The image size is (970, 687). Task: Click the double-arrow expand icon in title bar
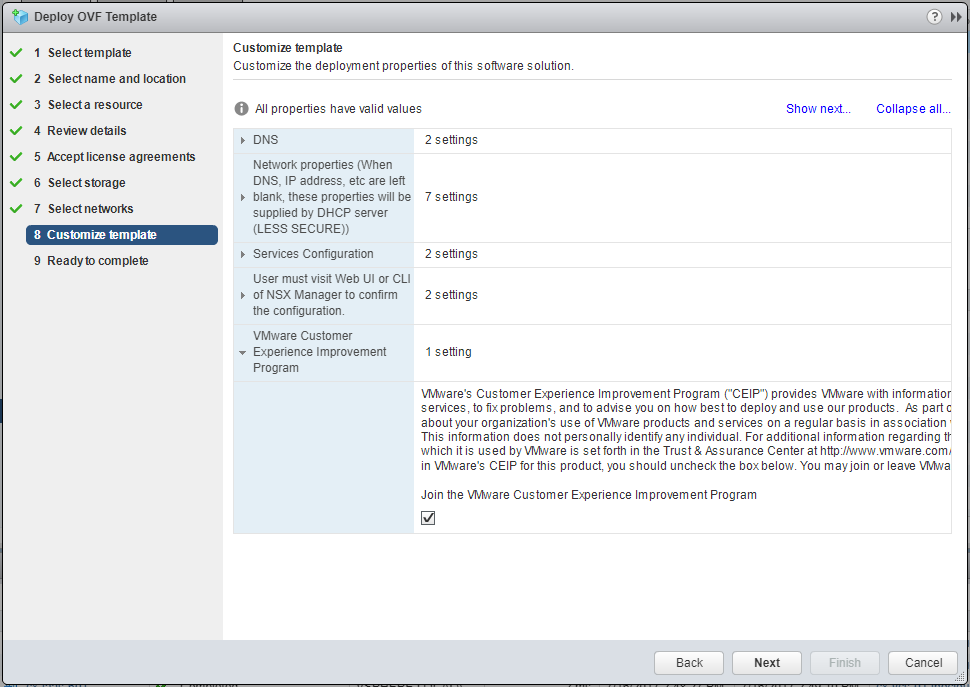point(956,17)
